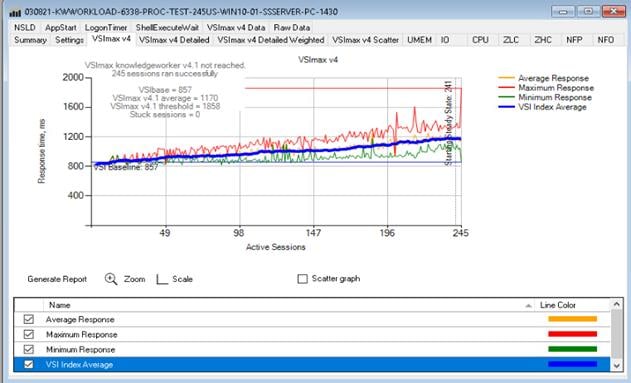Open the Raw Data tab
This screenshot has height=383, width=631.
(x=292, y=28)
